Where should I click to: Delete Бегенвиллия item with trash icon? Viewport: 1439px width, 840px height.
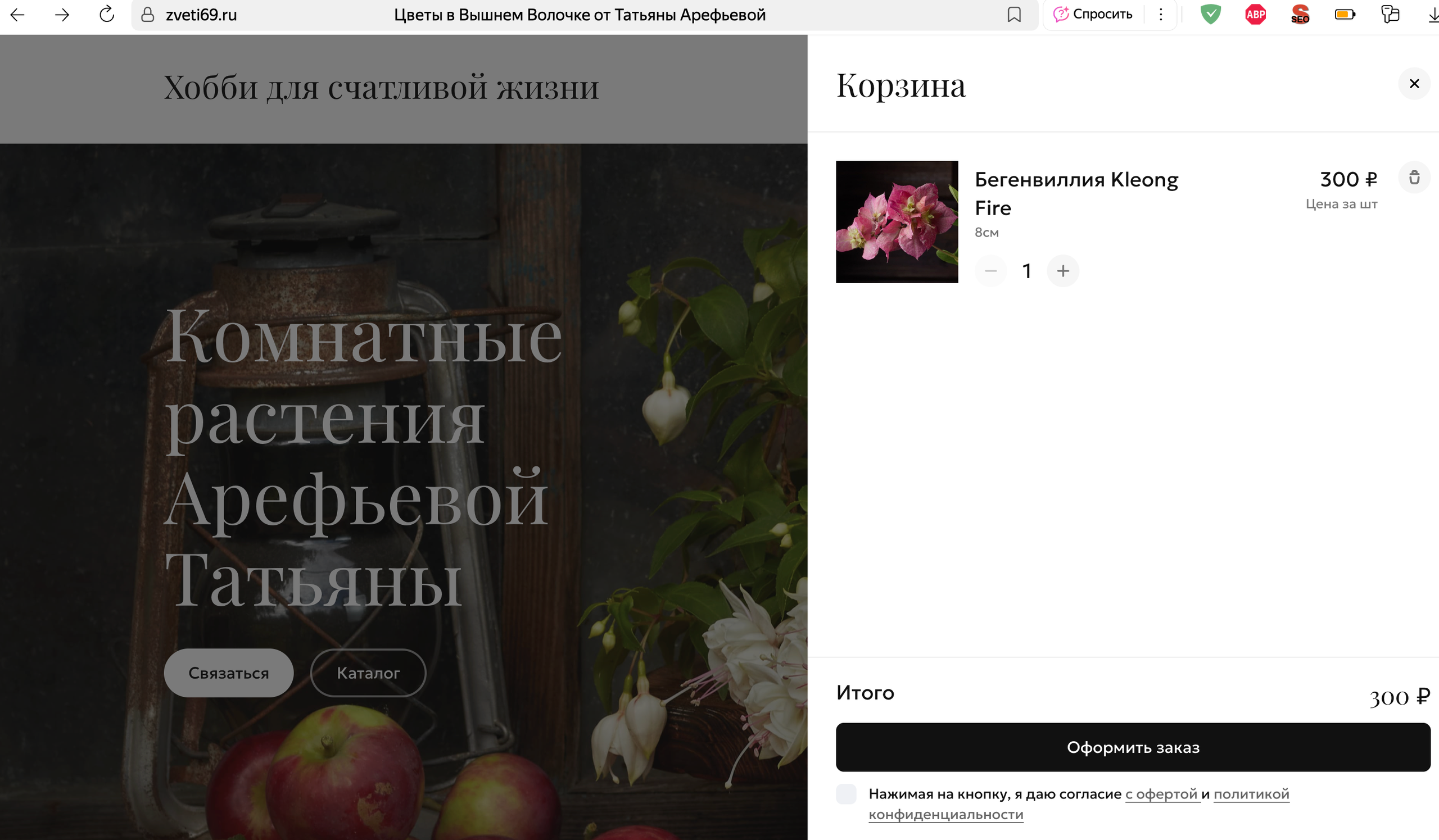(x=1414, y=178)
